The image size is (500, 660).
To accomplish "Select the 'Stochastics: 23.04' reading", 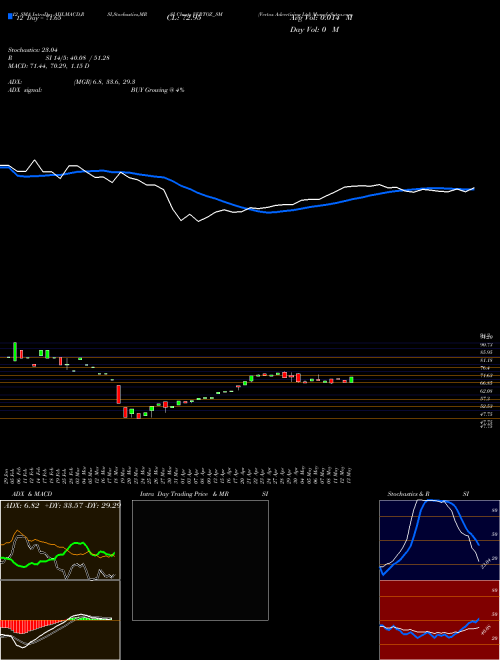I will tap(32, 50).
